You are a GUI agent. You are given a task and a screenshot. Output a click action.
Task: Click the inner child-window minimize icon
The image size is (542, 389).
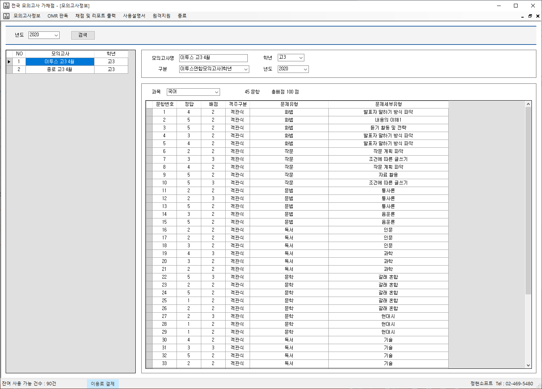coord(522,16)
